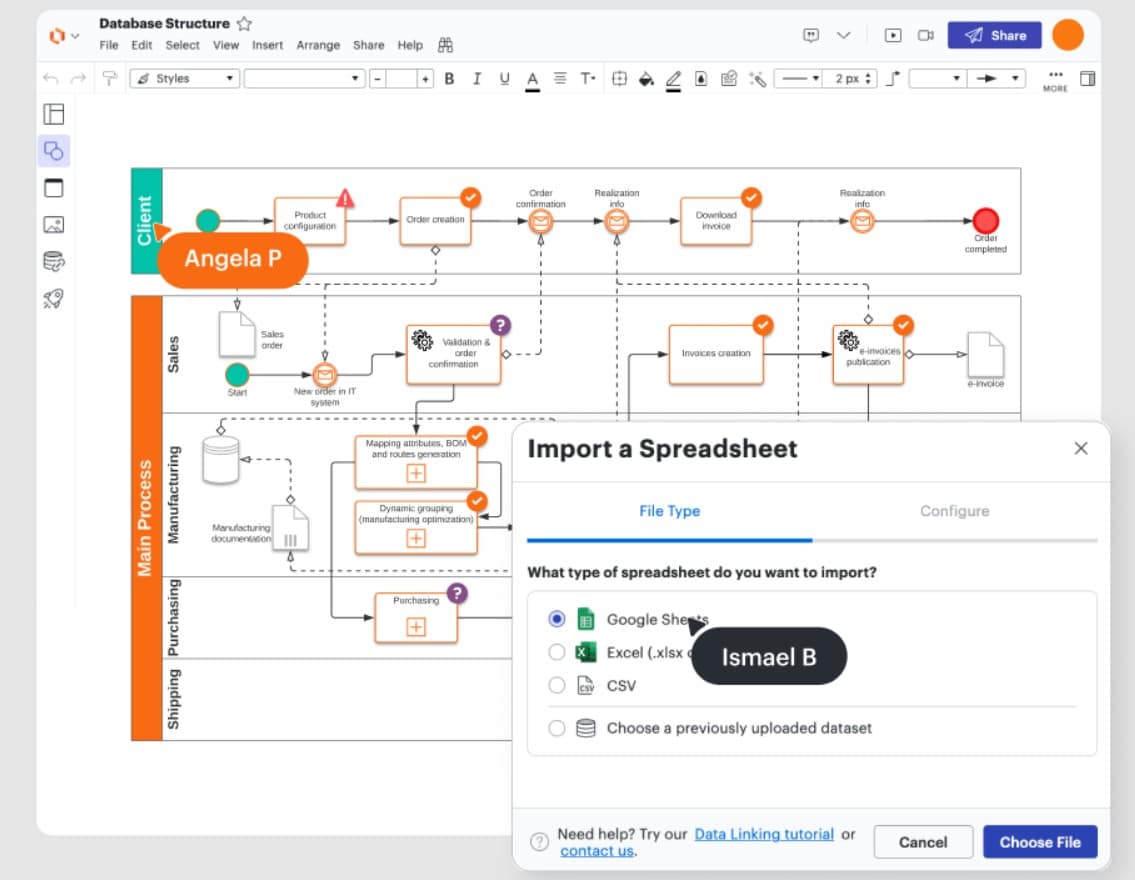Open the View menu
The width and height of the screenshot is (1135, 880).
[x=226, y=45]
